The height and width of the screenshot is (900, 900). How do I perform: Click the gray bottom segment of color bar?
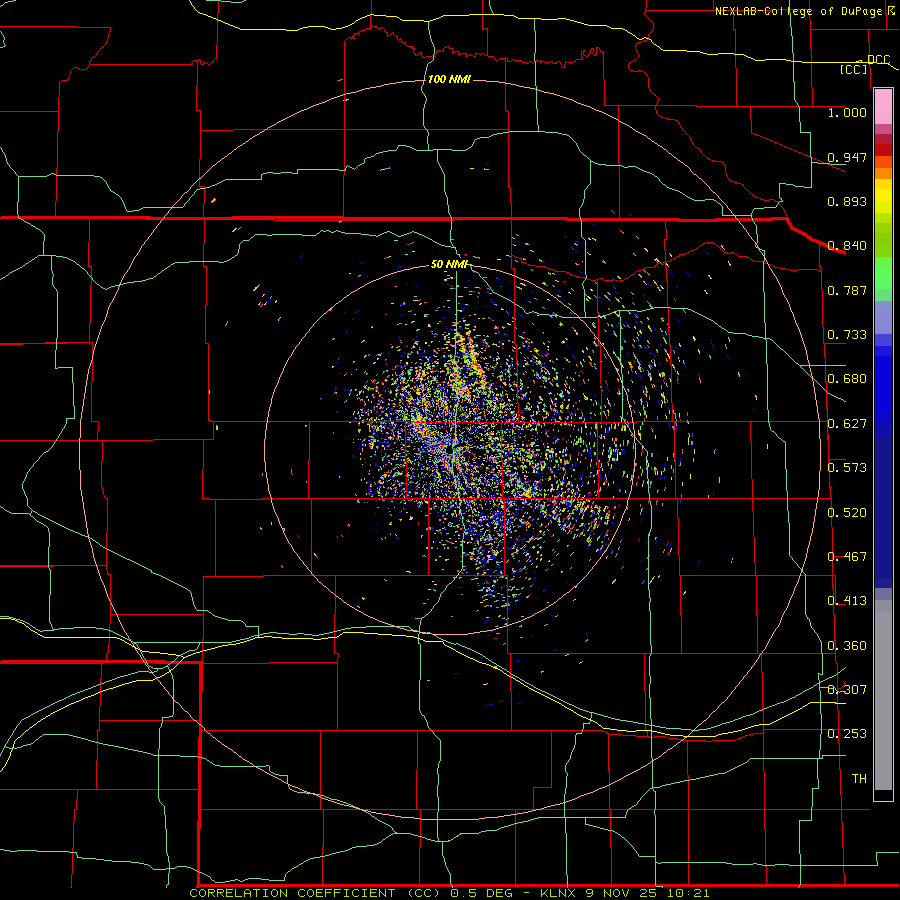883,695
